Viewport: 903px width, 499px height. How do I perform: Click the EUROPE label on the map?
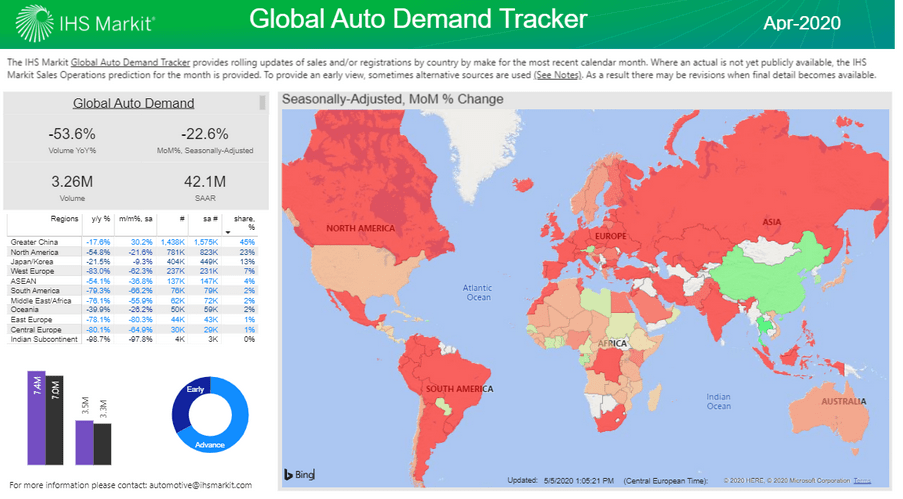point(610,236)
